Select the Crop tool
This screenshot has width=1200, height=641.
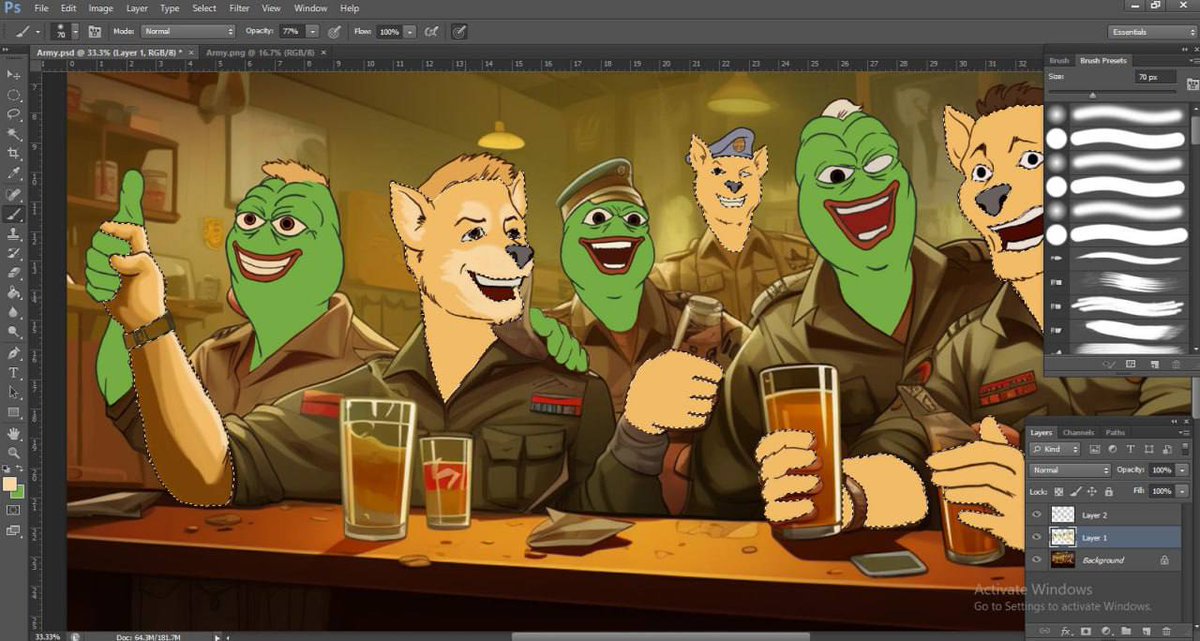click(x=14, y=154)
